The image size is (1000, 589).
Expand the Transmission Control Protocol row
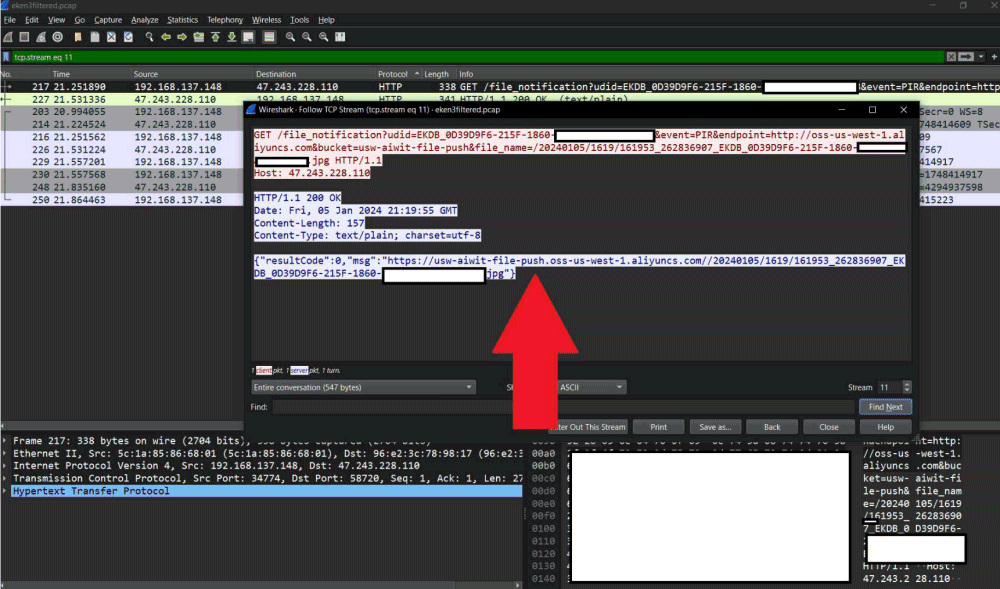(5, 478)
